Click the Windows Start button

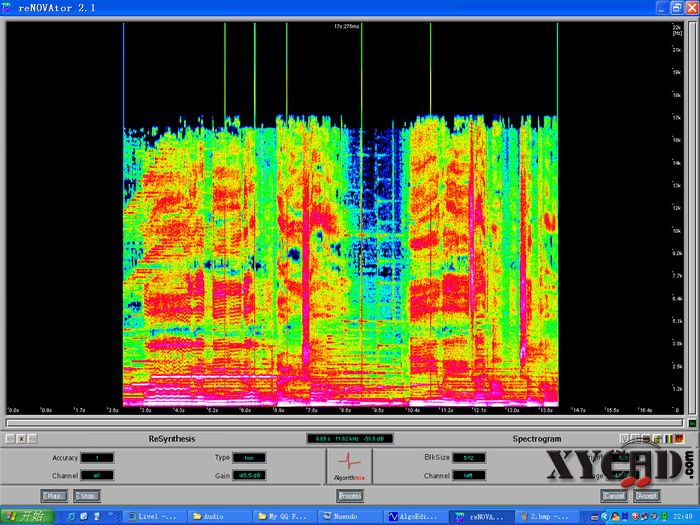27,517
